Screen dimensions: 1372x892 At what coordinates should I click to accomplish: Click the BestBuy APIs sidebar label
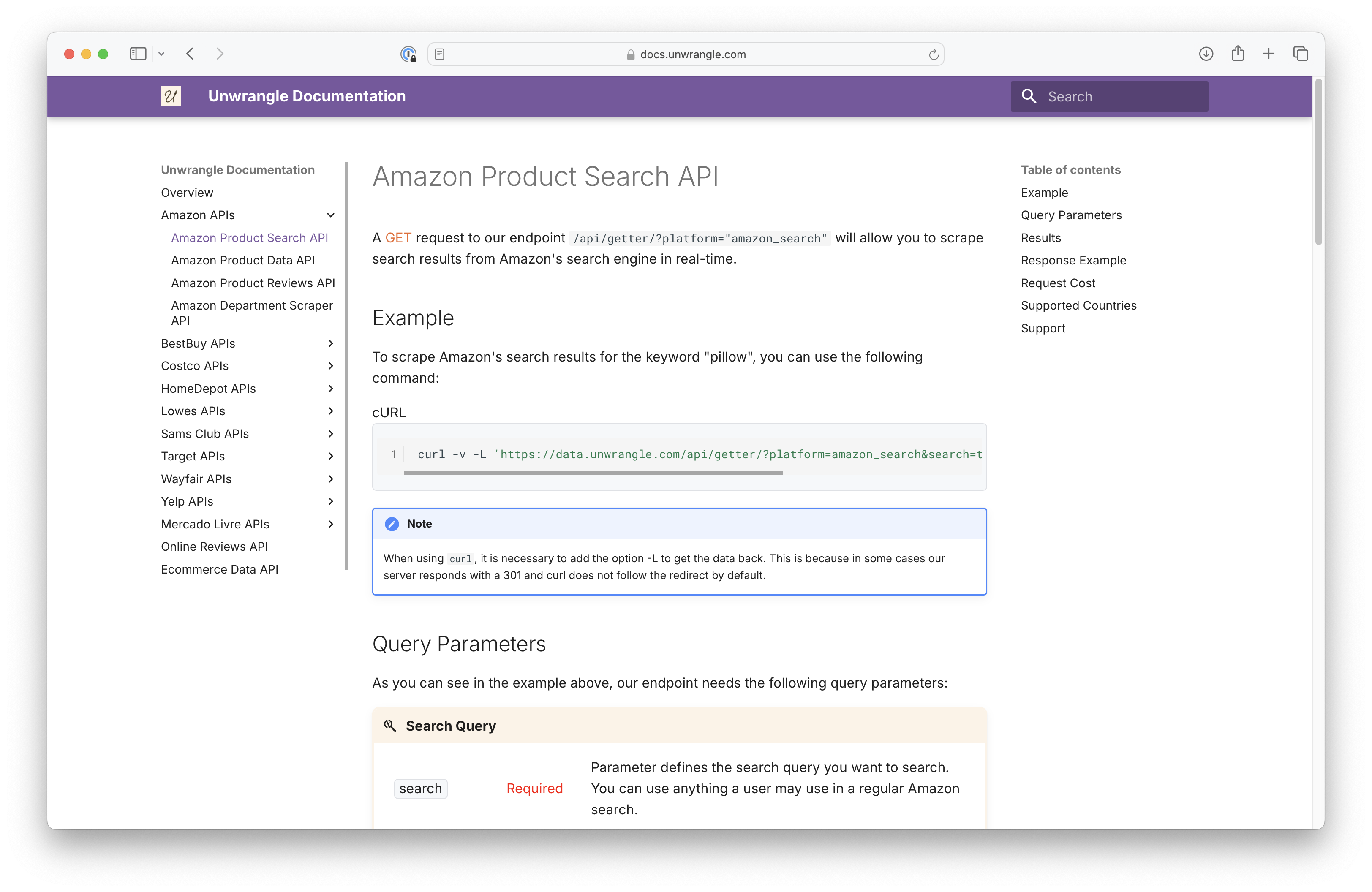198,343
